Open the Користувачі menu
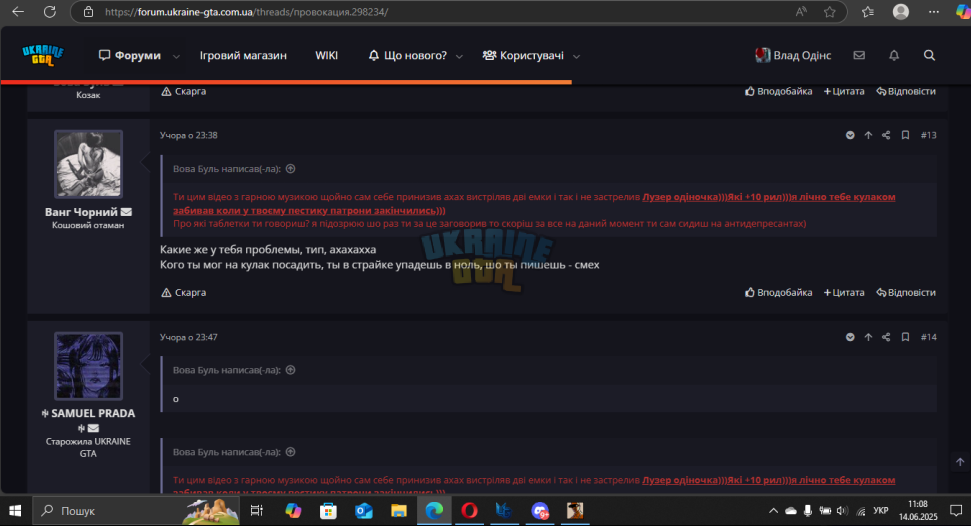The height and width of the screenshot is (526, 971). 523,55
